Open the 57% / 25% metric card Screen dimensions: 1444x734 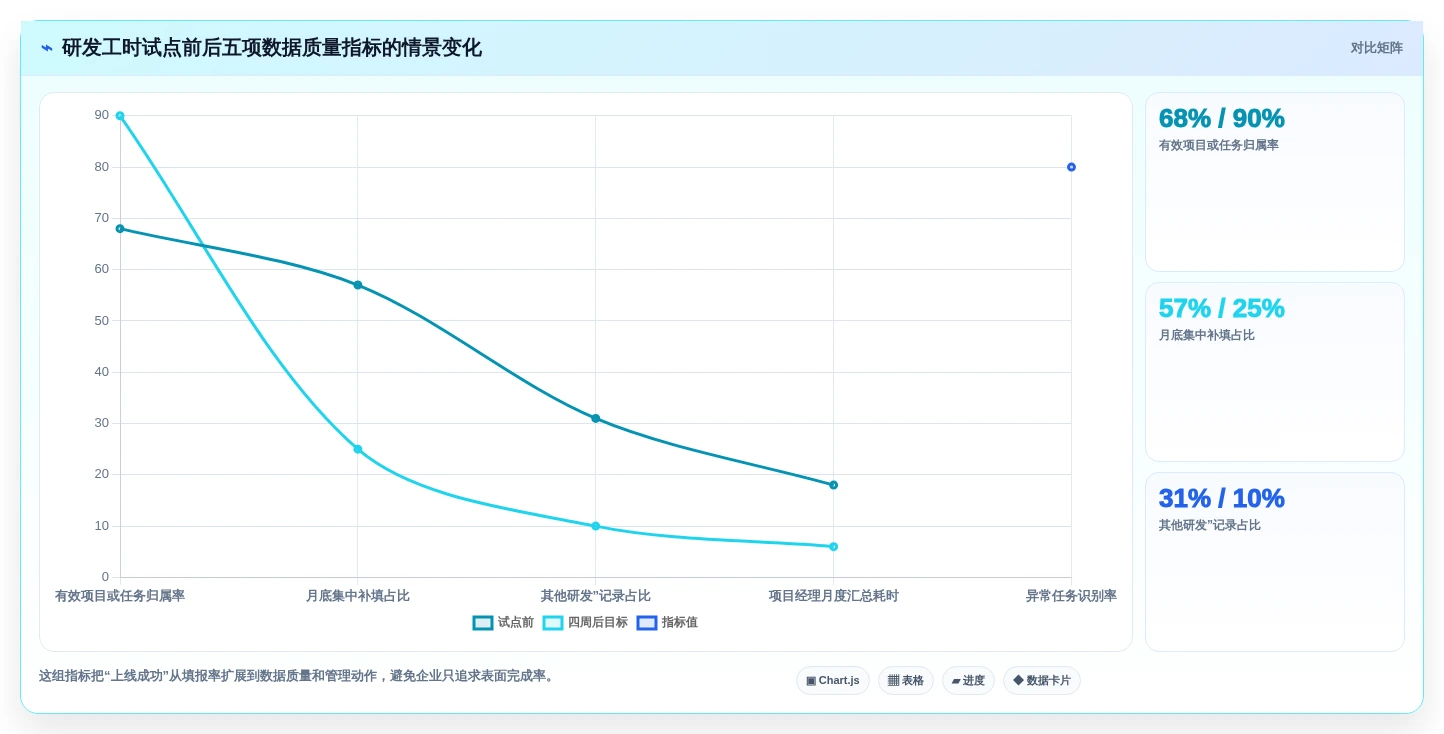point(1275,372)
